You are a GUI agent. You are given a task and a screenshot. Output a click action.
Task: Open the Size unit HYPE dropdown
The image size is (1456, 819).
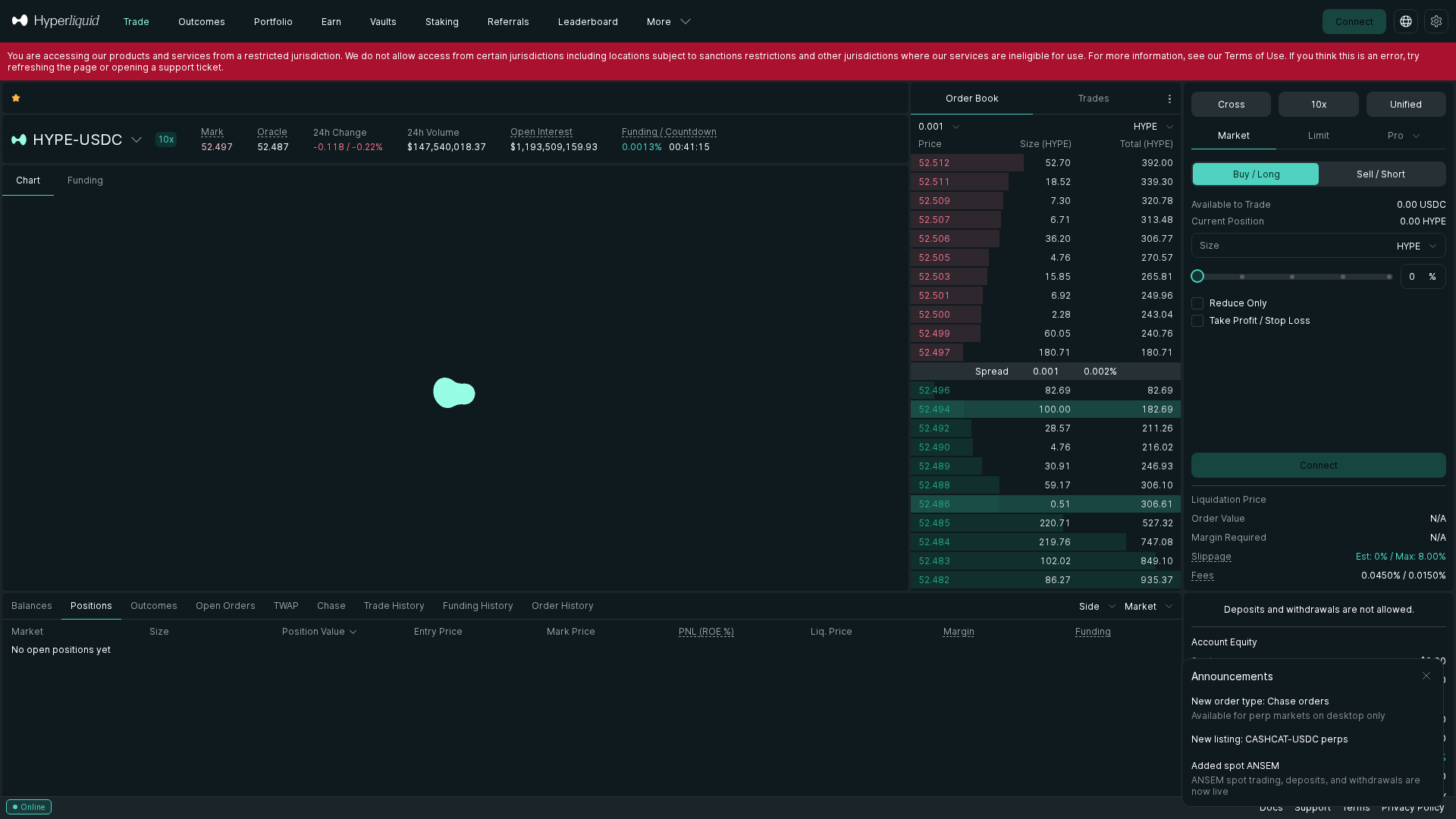coord(1417,246)
